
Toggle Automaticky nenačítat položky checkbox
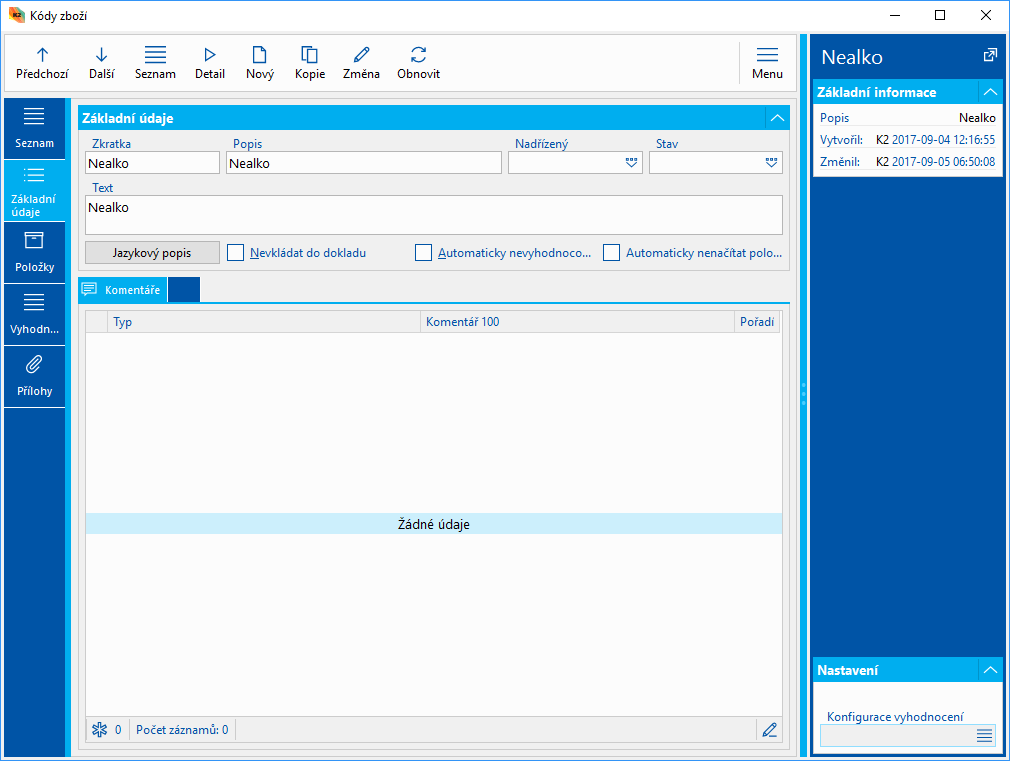[612, 253]
